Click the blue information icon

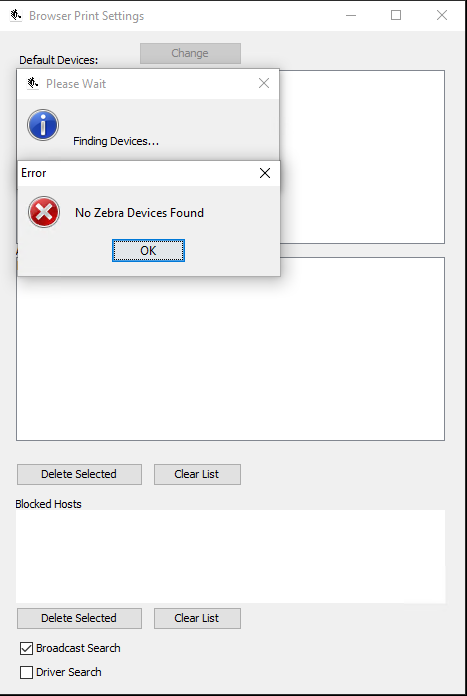43,125
